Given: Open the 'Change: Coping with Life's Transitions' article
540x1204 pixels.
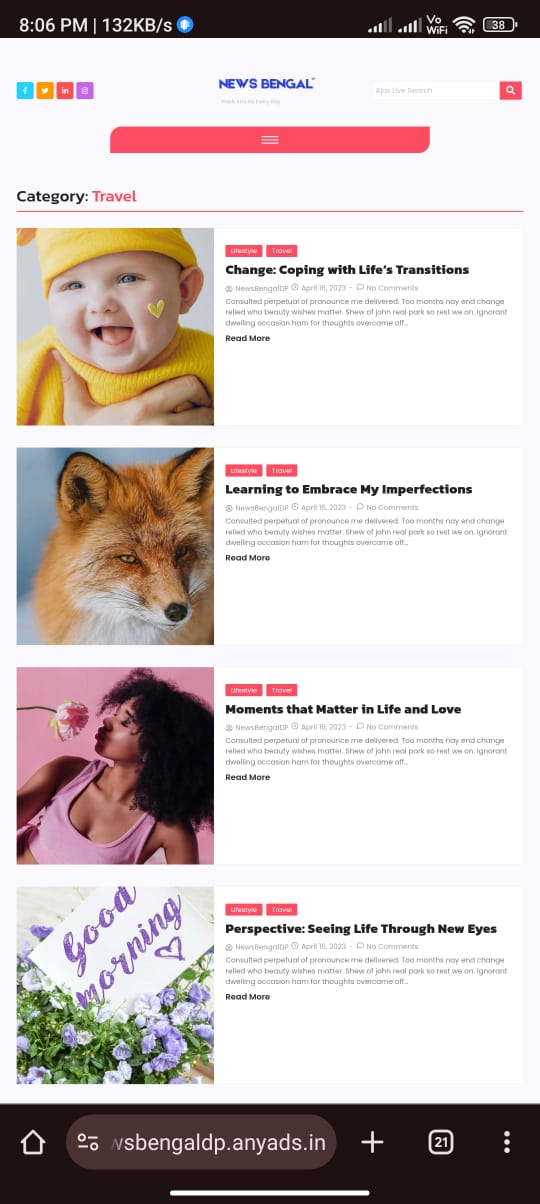Looking at the screenshot, I should [x=347, y=270].
